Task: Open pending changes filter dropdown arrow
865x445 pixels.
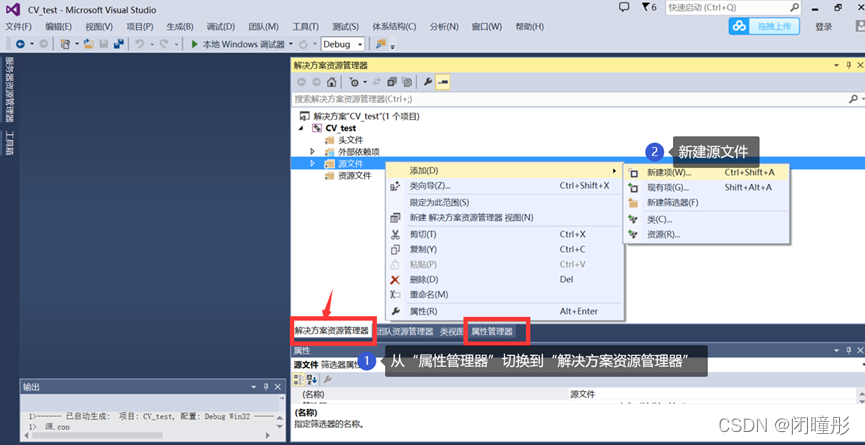Action: tap(365, 82)
